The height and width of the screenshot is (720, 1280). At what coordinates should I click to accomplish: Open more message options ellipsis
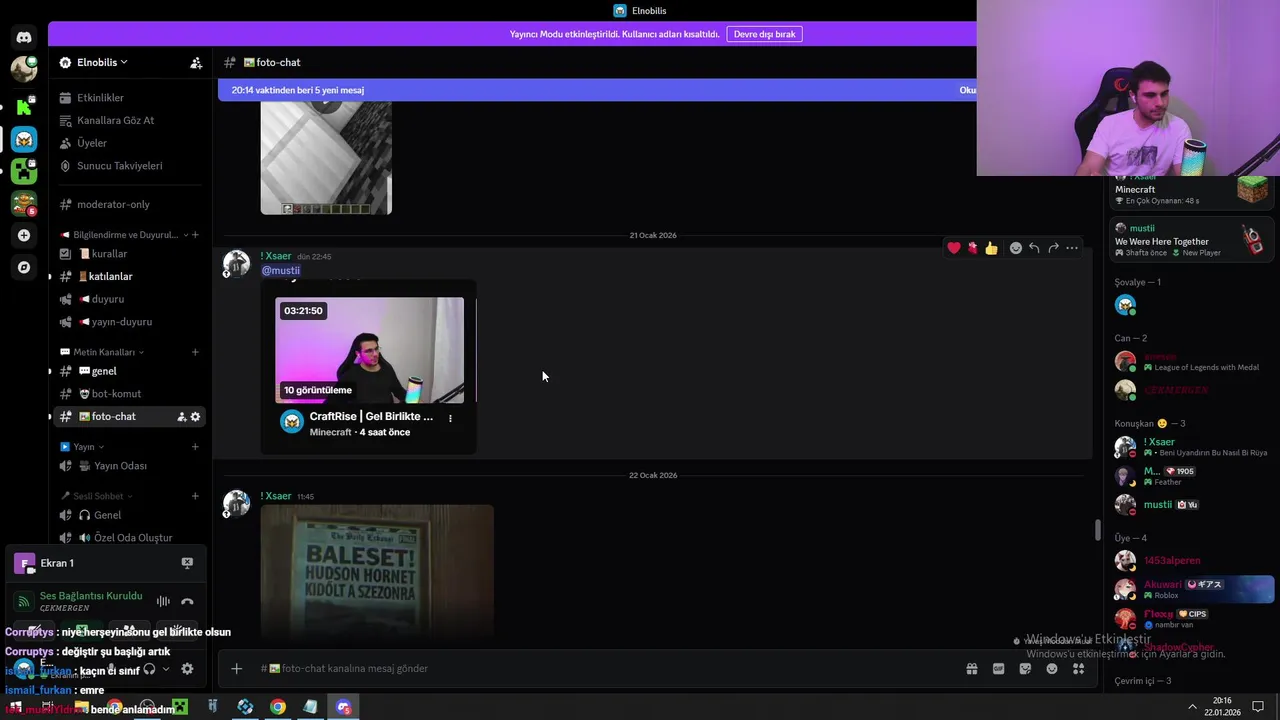coord(1072,248)
